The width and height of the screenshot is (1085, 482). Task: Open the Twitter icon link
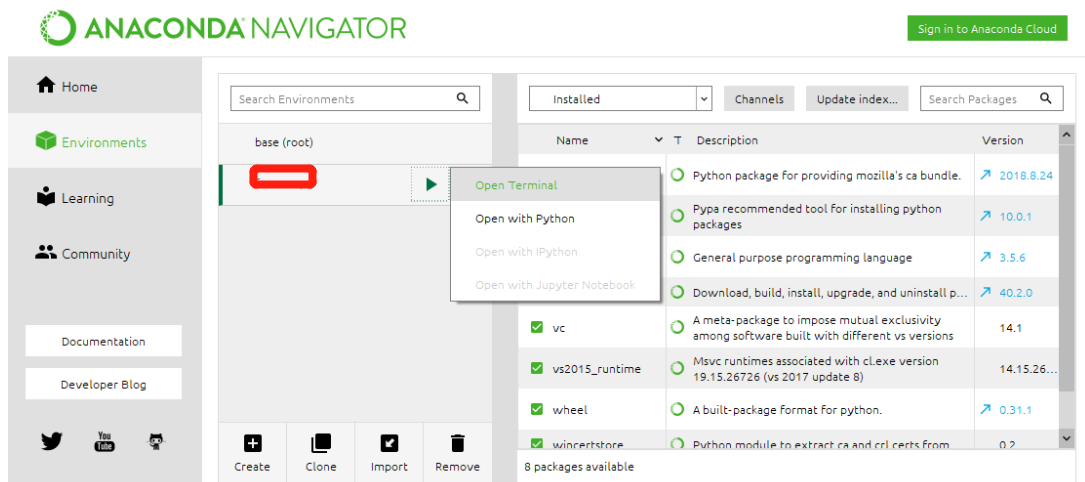coord(52,441)
